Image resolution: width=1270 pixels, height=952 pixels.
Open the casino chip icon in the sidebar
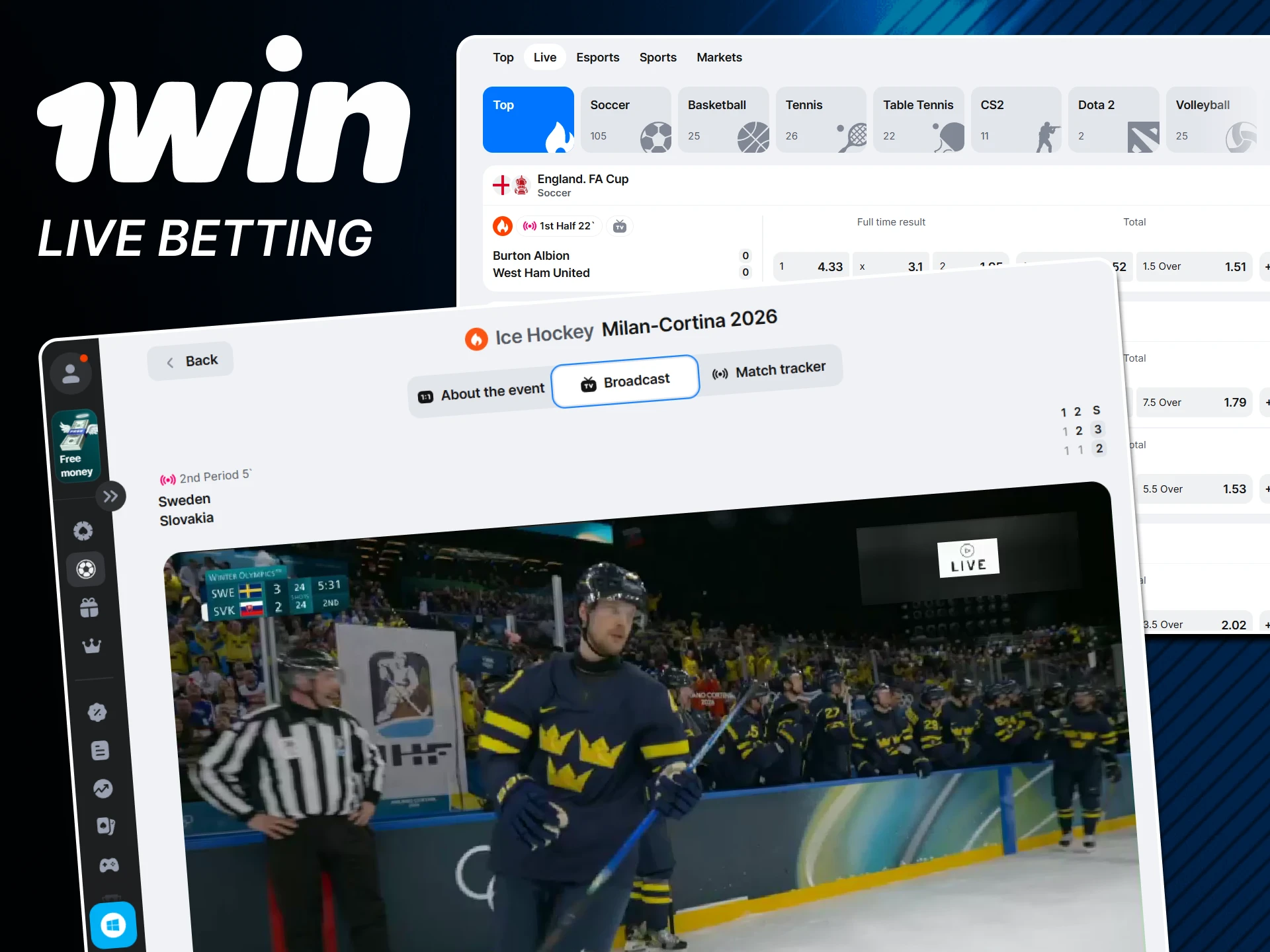coord(83,531)
